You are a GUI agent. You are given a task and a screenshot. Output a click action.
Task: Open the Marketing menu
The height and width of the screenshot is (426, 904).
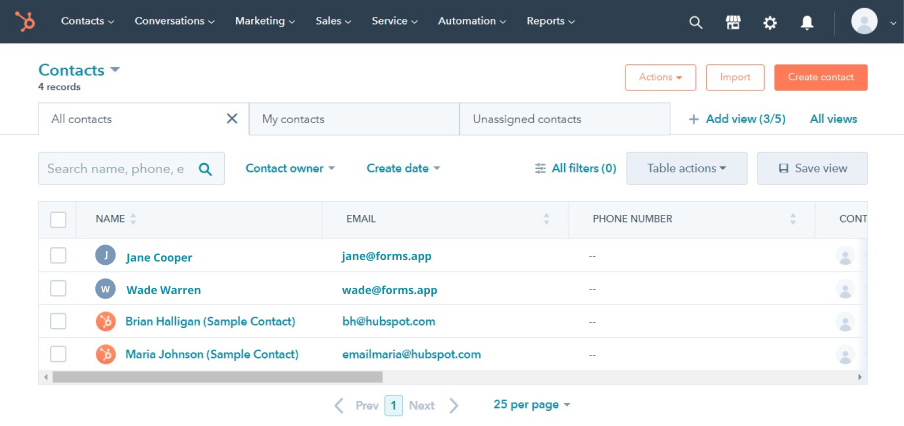pos(265,21)
